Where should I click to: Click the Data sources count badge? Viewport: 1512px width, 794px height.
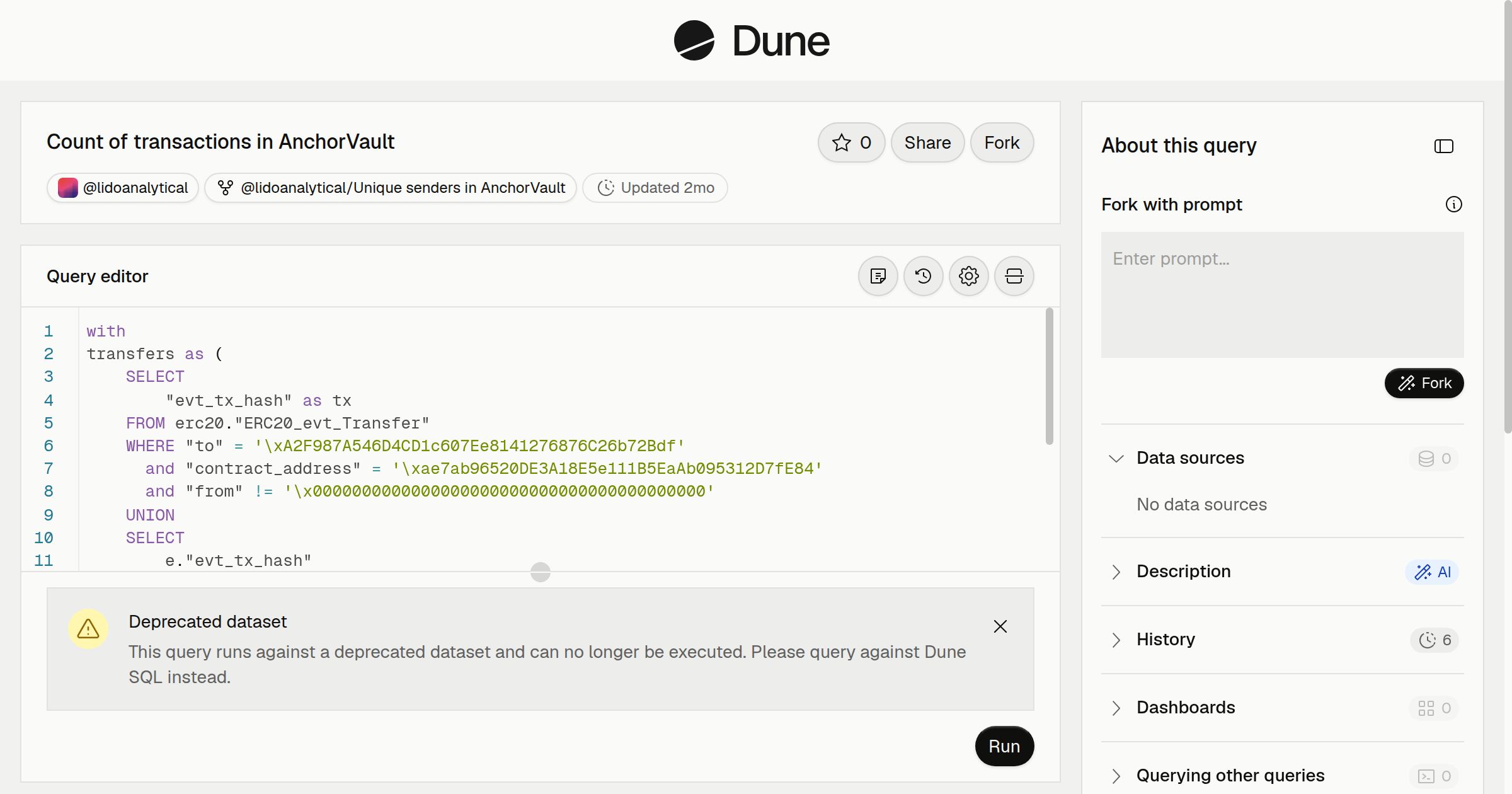pyautogui.click(x=1434, y=459)
